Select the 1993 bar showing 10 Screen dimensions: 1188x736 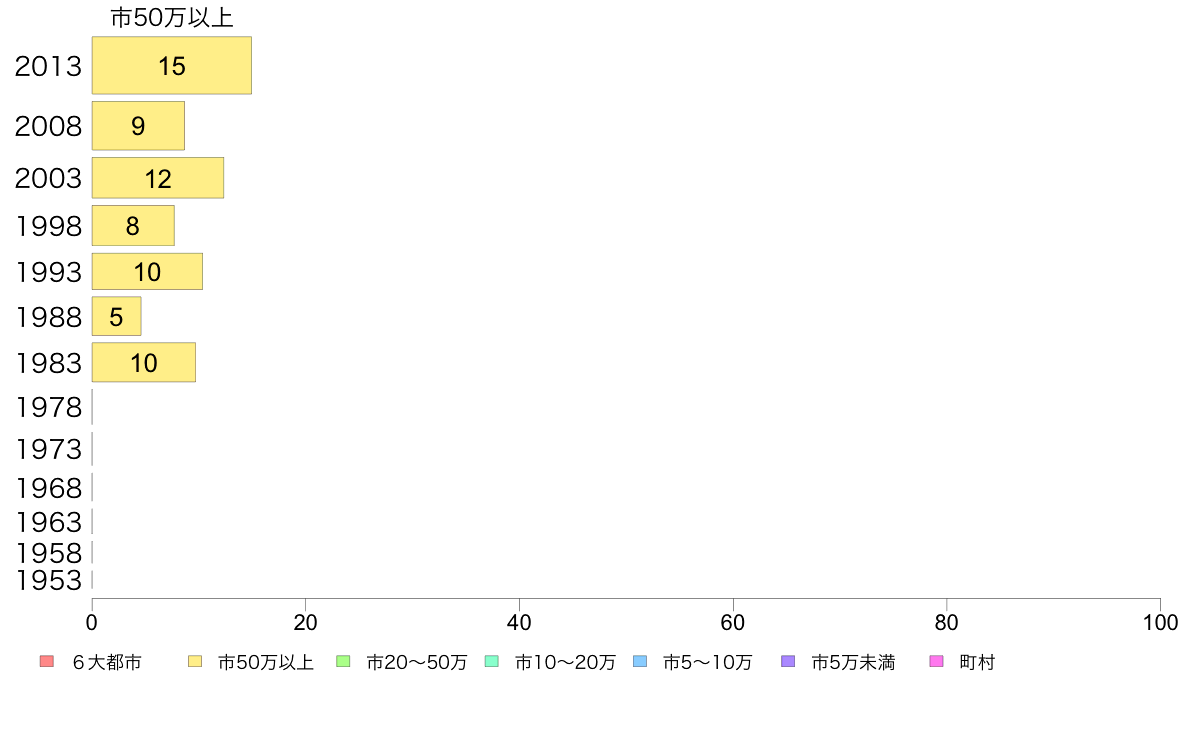(147, 272)
